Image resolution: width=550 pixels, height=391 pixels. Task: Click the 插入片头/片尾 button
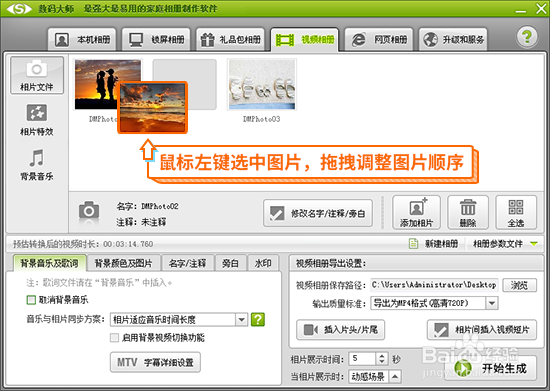(x=341, y=330)
